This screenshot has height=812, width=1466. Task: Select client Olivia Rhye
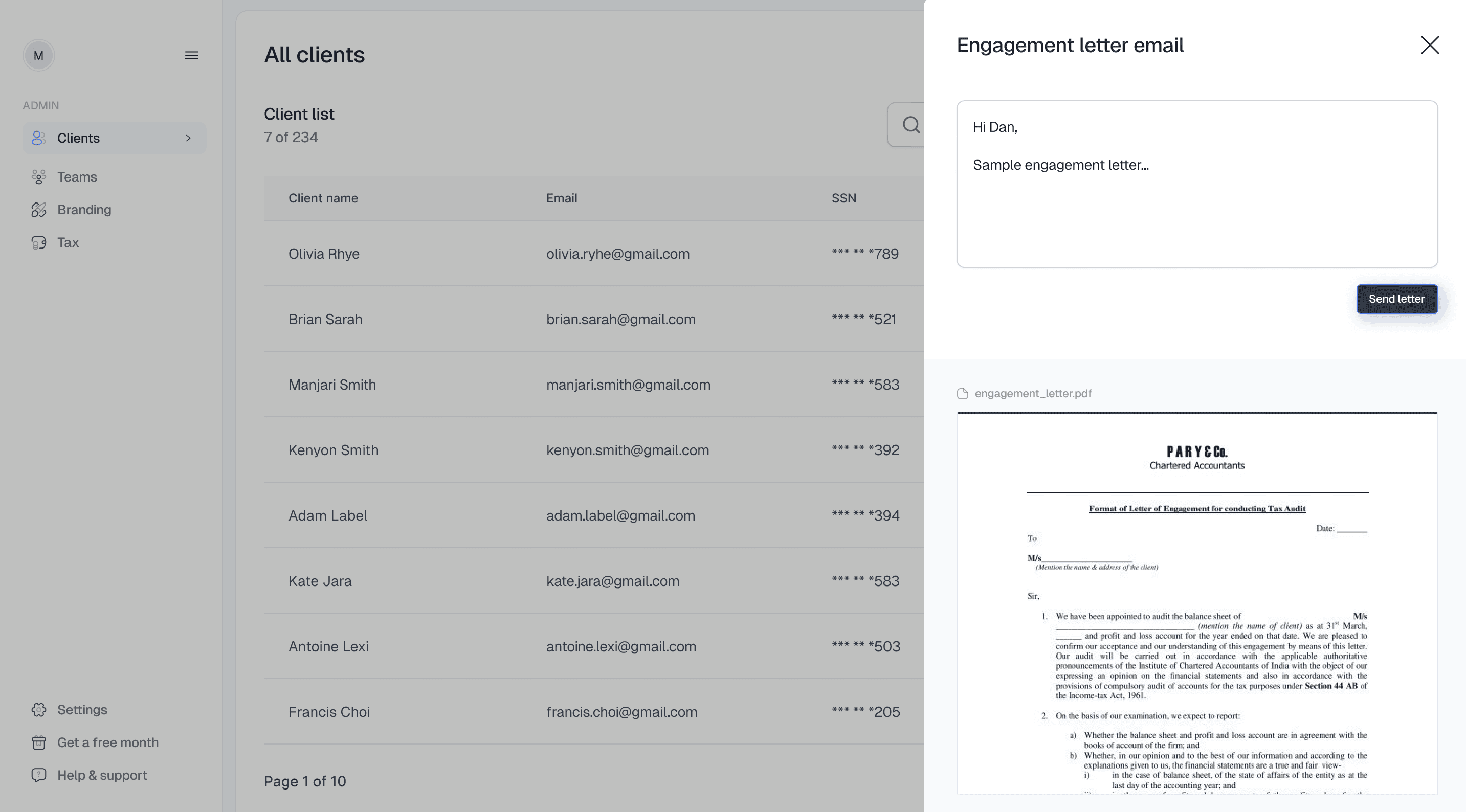(x=324, y=254)
